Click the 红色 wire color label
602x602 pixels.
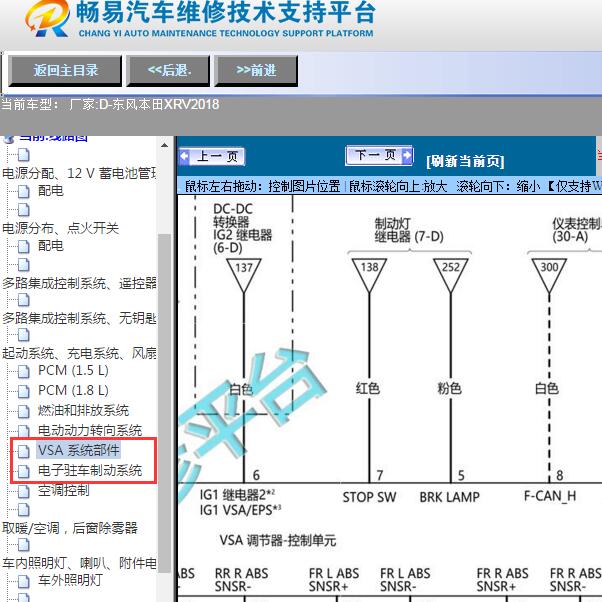pyautogui.click(x=368, y=388)
